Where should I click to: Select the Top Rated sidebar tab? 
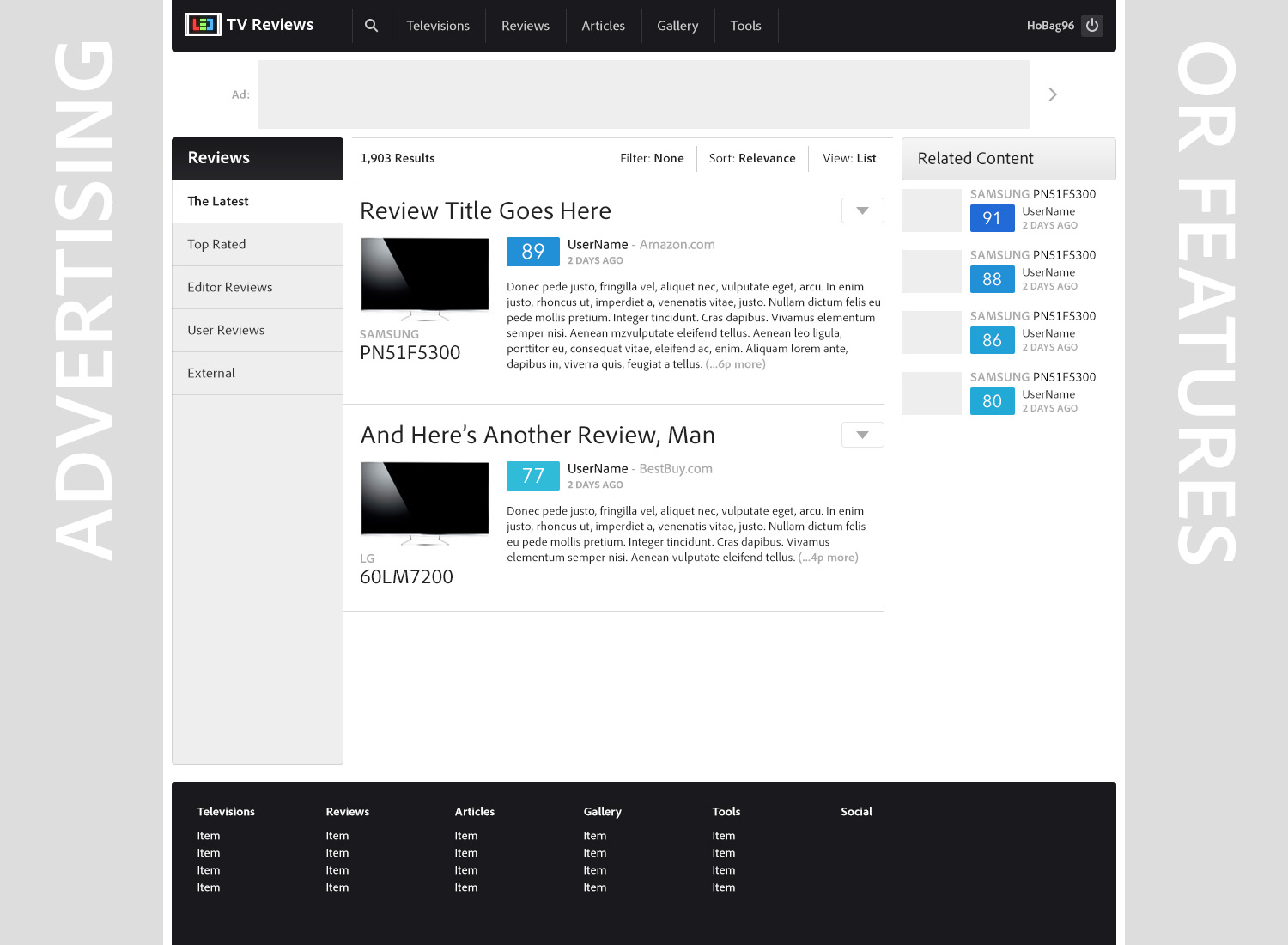click(216, 244)
